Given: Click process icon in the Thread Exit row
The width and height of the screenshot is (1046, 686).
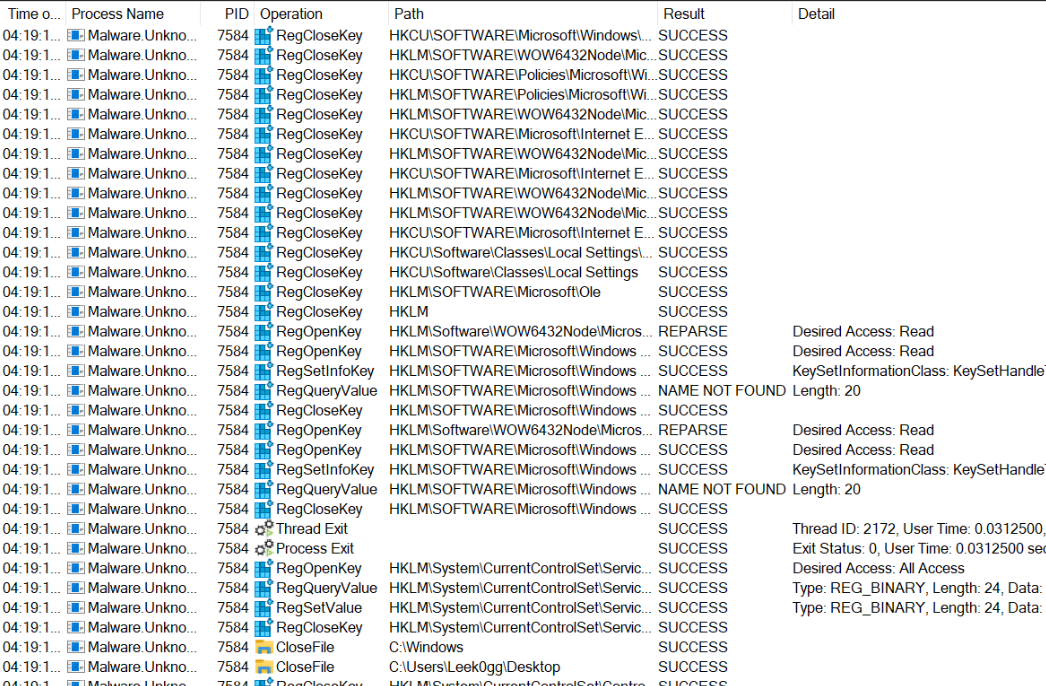Looking at the screenshot, I should 76,529.
